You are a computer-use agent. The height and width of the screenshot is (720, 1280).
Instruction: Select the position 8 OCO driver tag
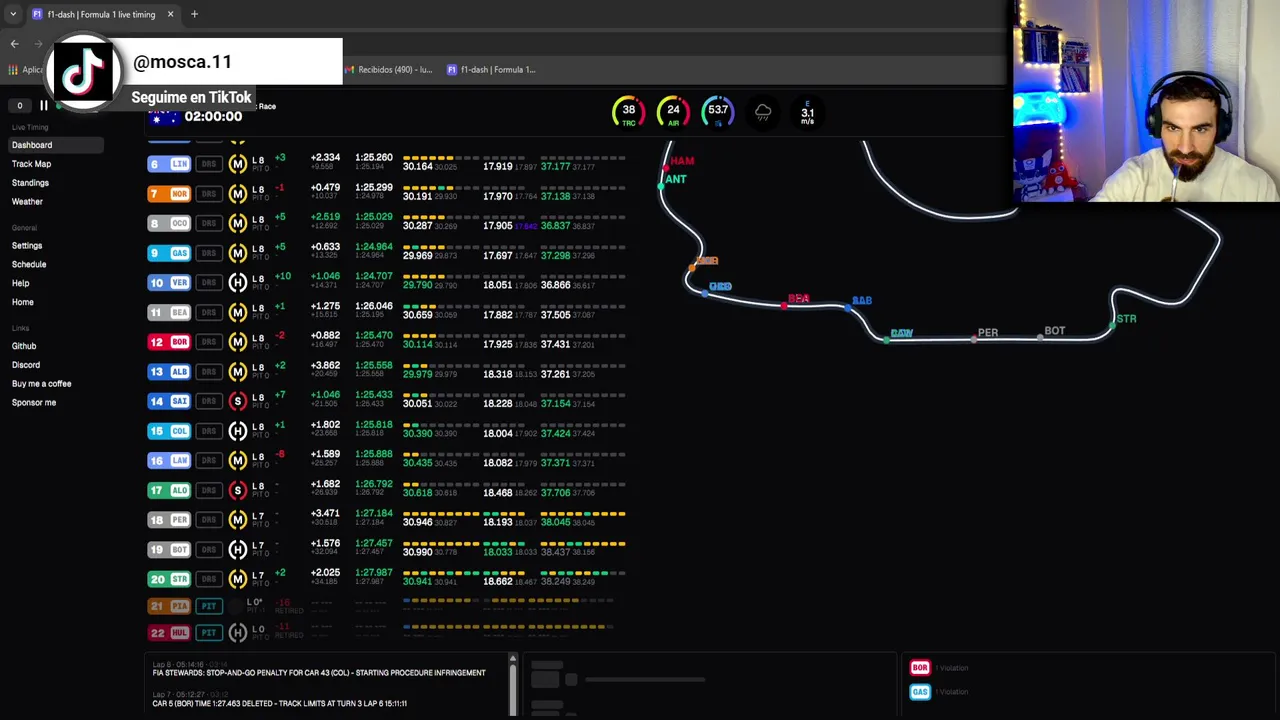pyautogui.click(x=169, y=224)
